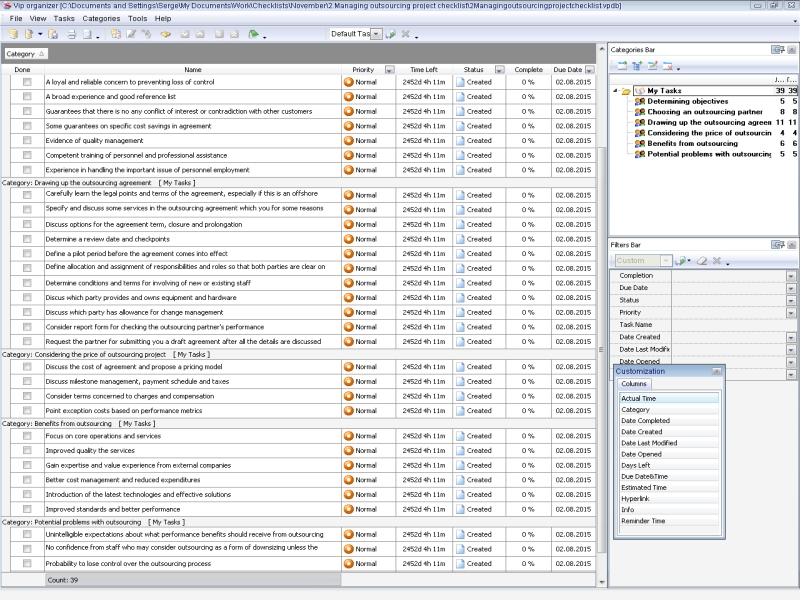The height and width of the screenshot is (600, 800).
Task: Expand the Completion filter dropdown
Action: tap(791, 275)
